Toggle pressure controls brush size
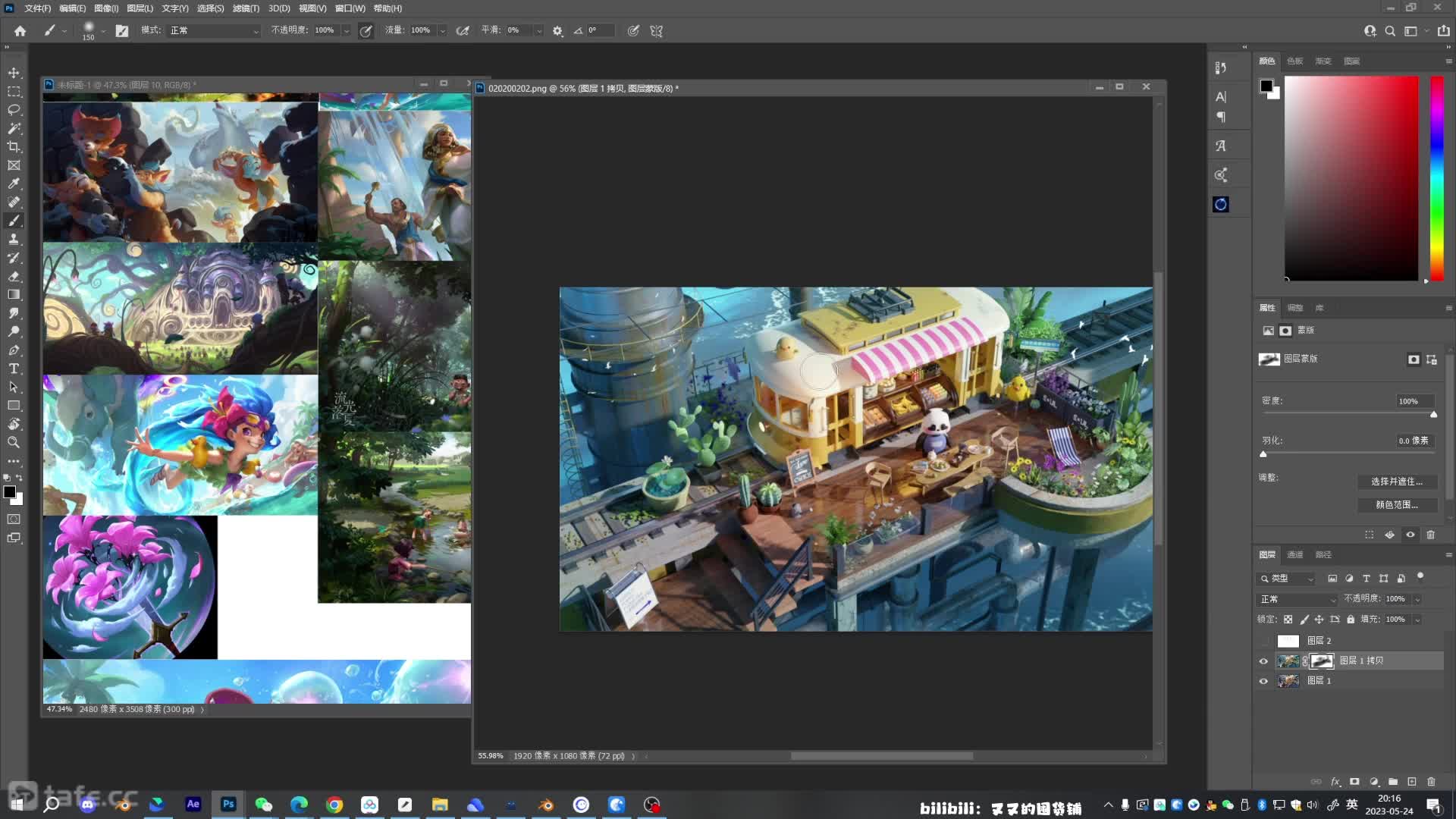 click(x=633, y=30)
